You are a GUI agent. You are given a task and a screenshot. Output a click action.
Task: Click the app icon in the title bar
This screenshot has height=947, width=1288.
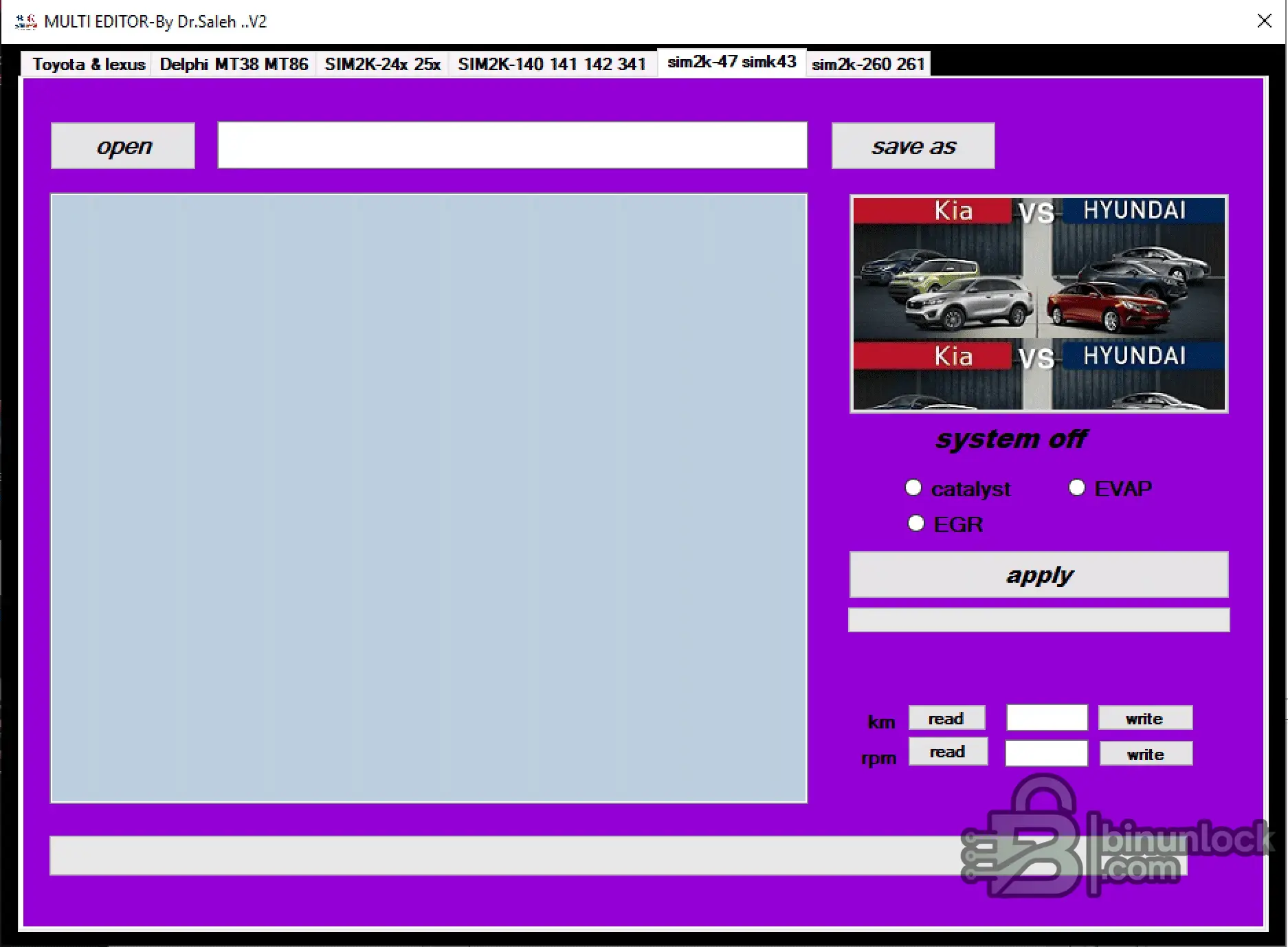click(x=26, y=22)
